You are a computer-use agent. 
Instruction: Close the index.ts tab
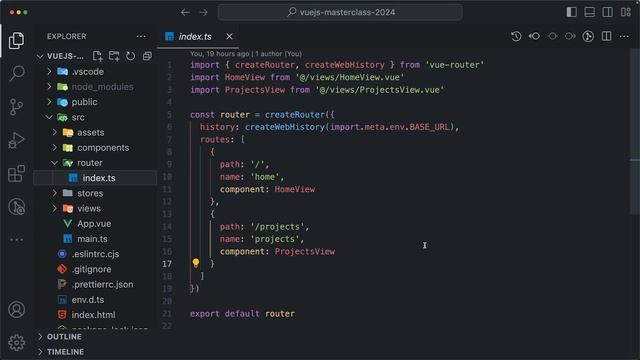tap(229, 36)
